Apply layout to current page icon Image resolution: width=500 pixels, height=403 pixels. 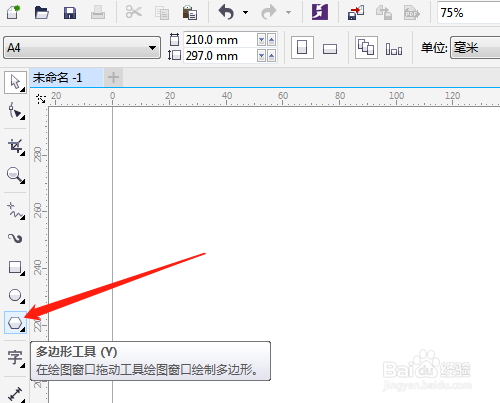(394, 49)
